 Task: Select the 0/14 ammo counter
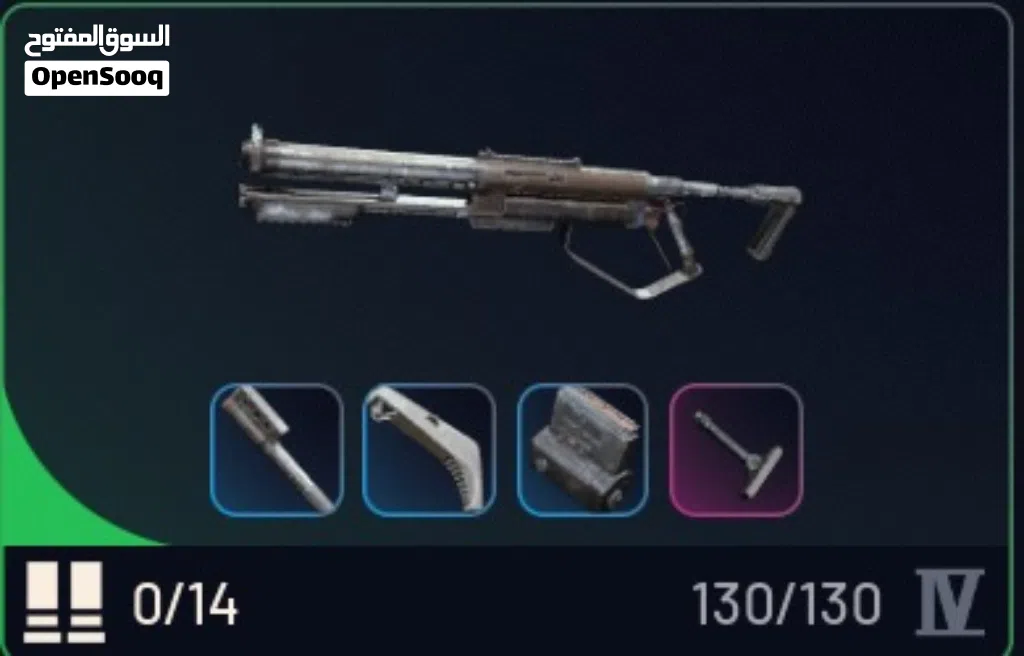(x=185, y=604)
